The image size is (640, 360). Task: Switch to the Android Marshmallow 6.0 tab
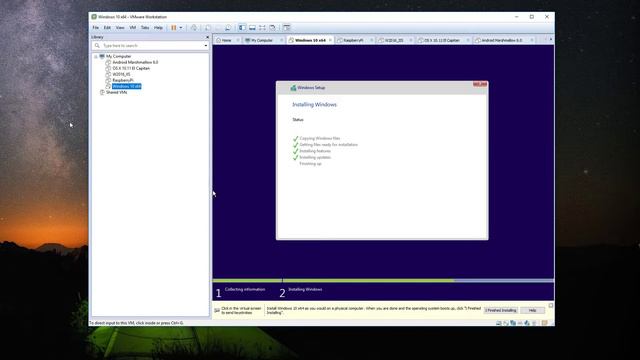[502, 40]
